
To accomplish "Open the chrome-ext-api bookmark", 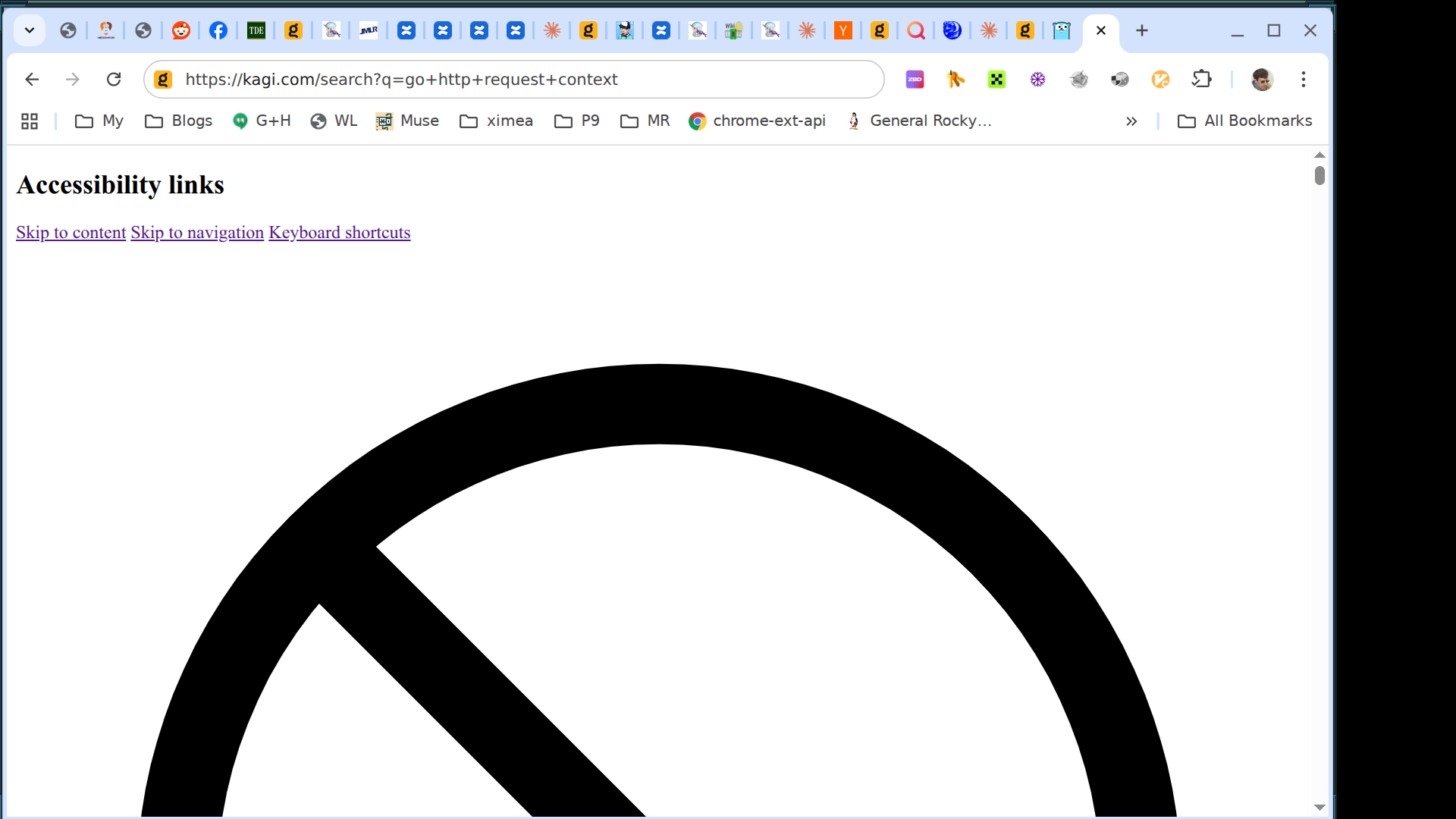I will [757, 121].
